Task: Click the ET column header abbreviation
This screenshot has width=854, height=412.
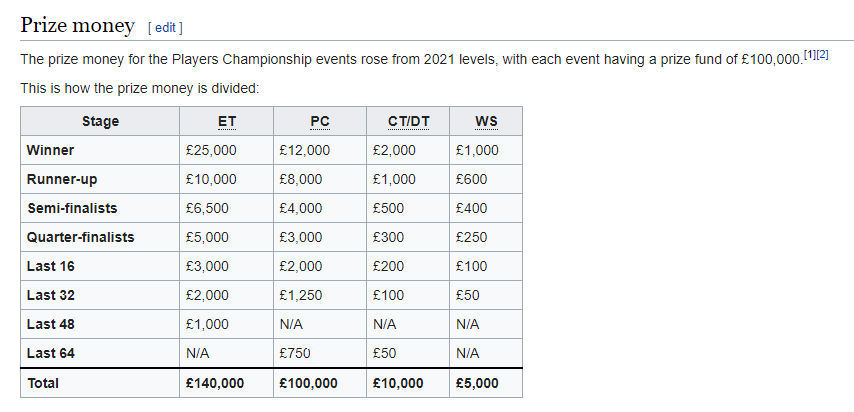Action: [x=227, y=122]
